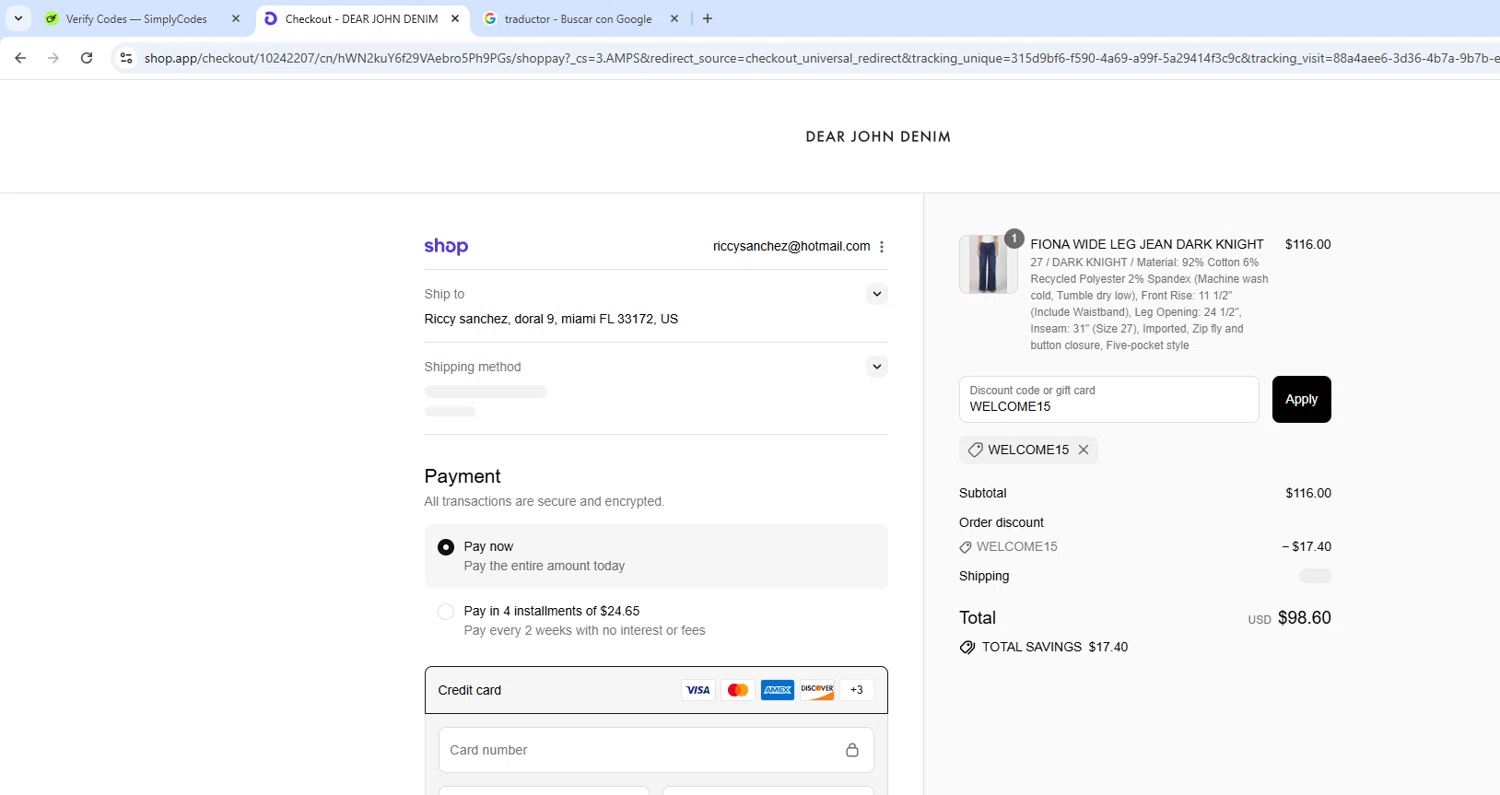This screenshot has height=795, width=1500.
Task: Close the Checkout - DEAR JOHN DENIM tab
Action: pos(455,19)
